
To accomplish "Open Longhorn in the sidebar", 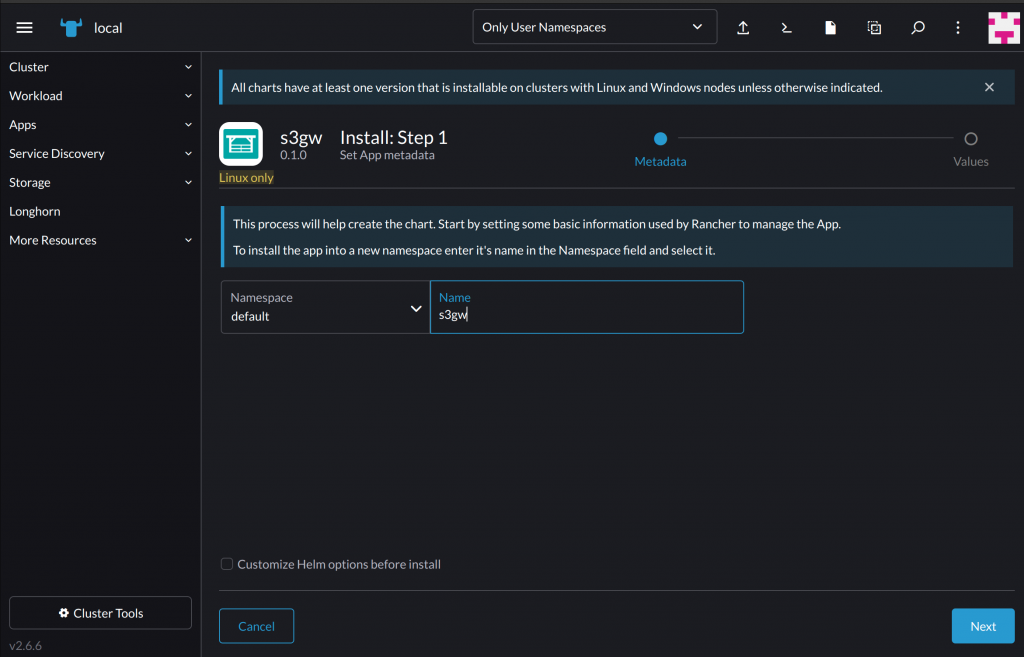I will pyautogui.click(x=35, y=211).
